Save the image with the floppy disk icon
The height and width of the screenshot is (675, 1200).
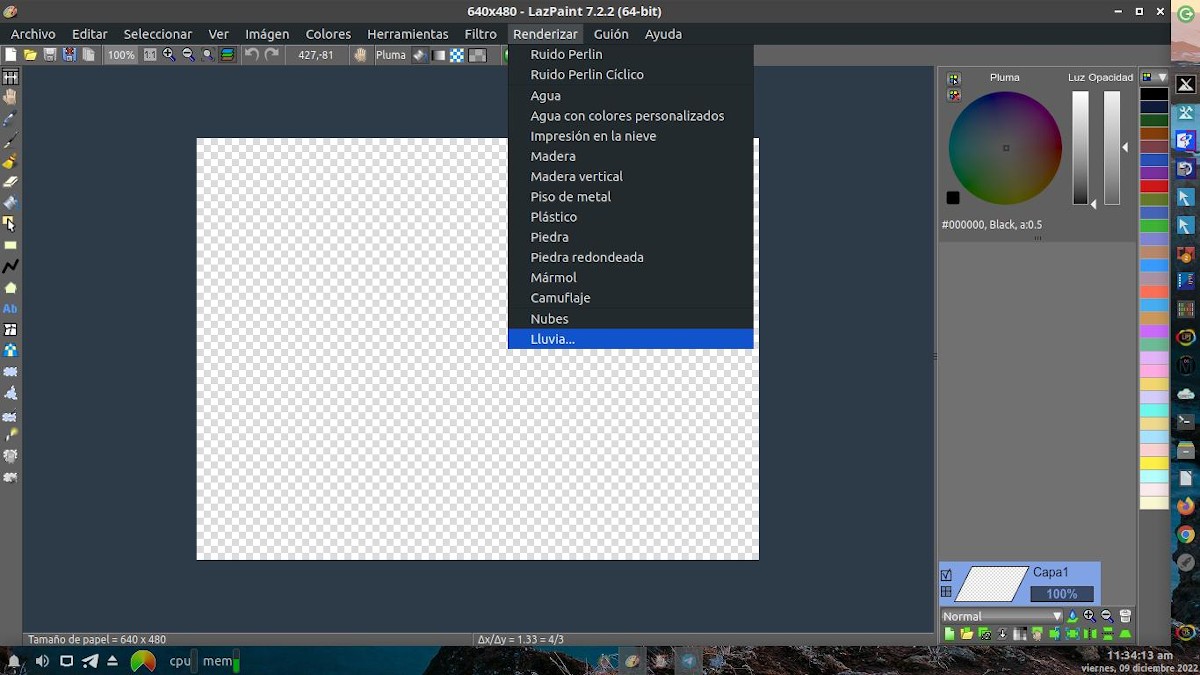49,55
